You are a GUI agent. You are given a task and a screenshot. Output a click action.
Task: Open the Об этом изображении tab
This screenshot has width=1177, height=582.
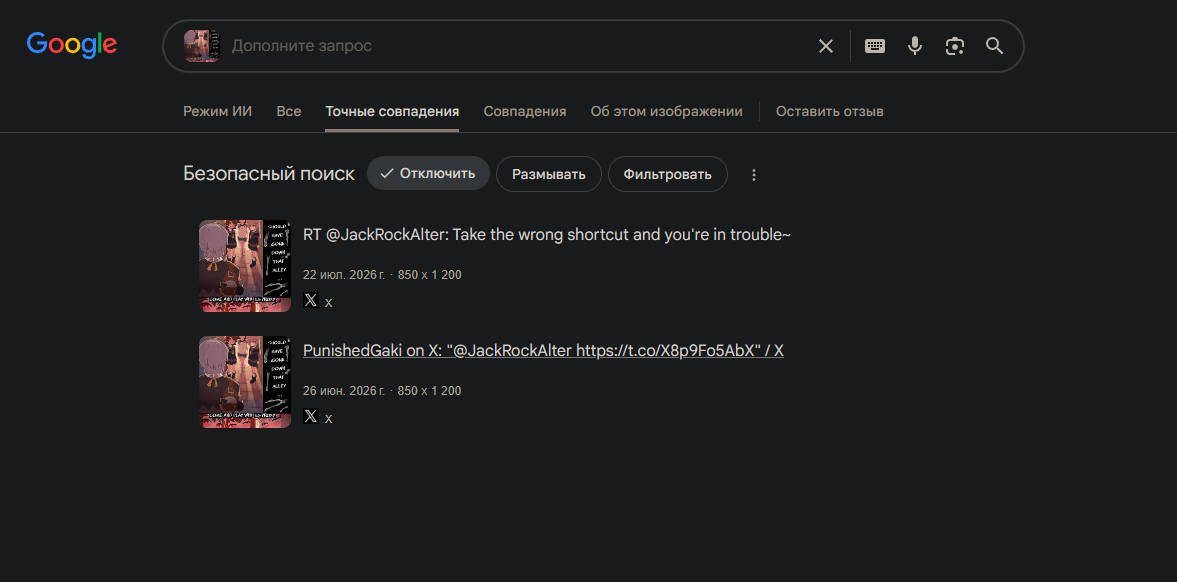pyautogui.click(x=667, y=111)
